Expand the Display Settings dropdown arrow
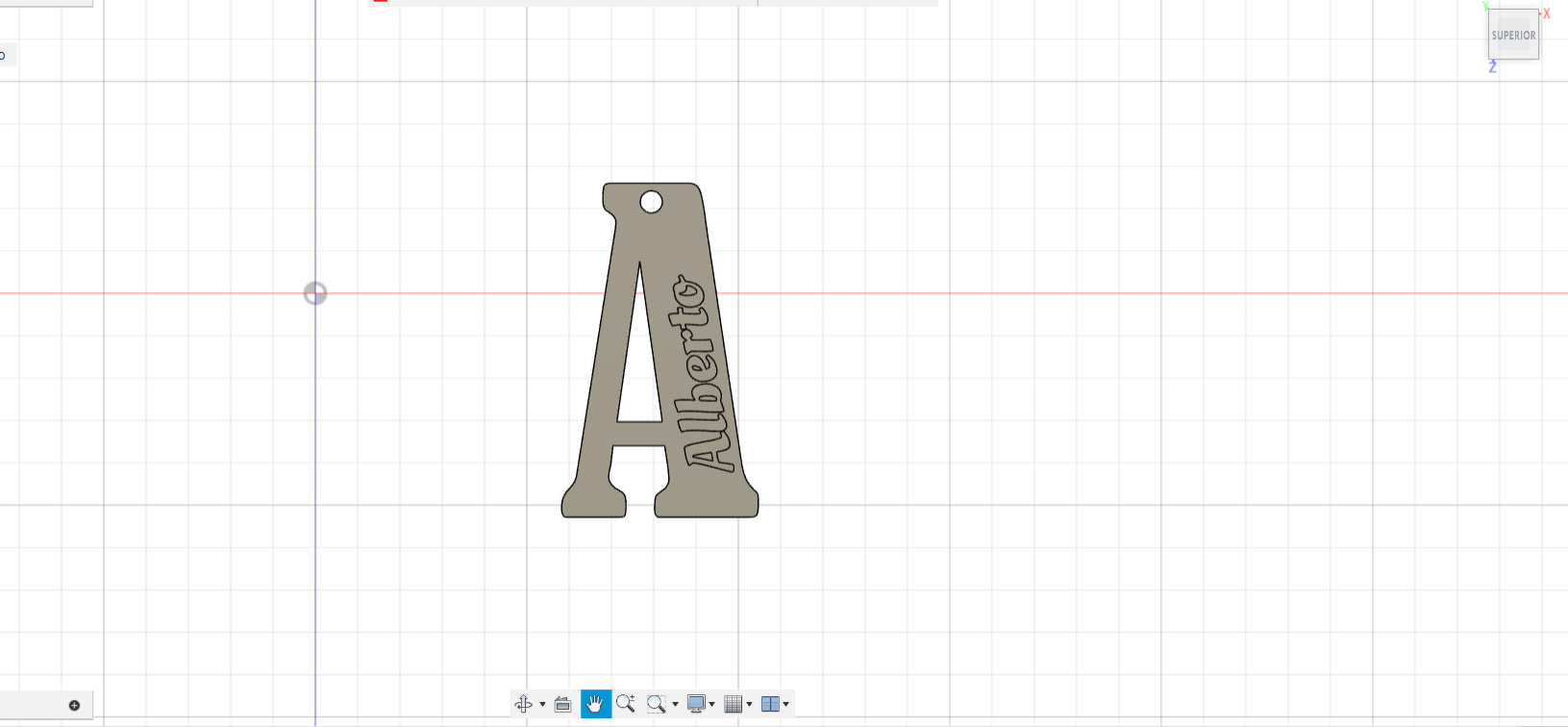Viewport: 1568px width, 727px height. pos(712,705)
